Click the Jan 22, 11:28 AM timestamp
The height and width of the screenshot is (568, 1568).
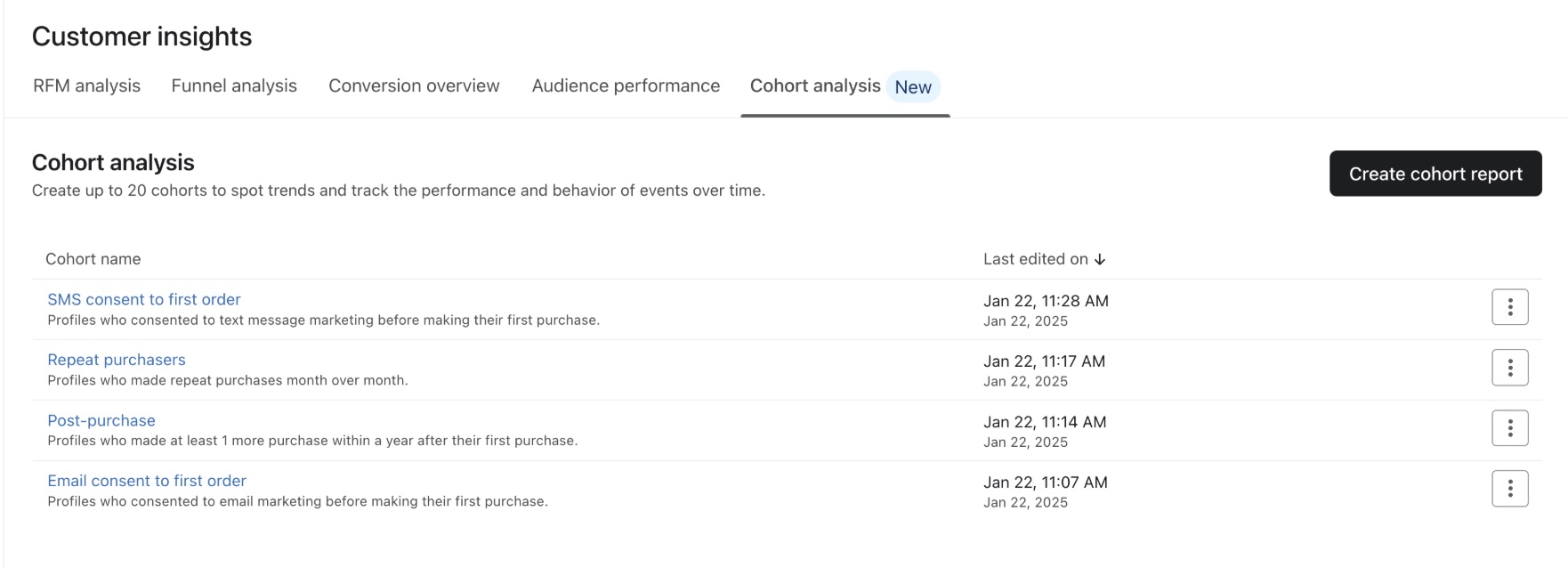1046,301
